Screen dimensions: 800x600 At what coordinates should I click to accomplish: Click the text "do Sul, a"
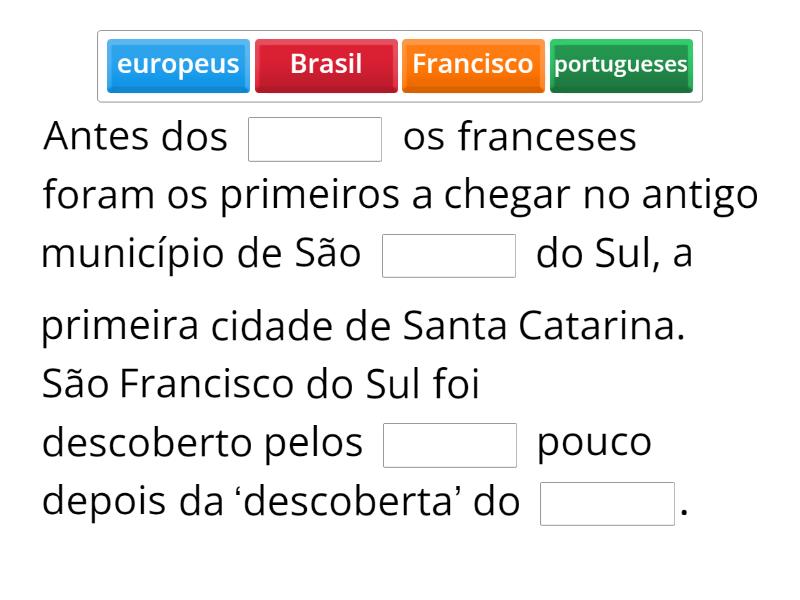[x=614, y=255]
